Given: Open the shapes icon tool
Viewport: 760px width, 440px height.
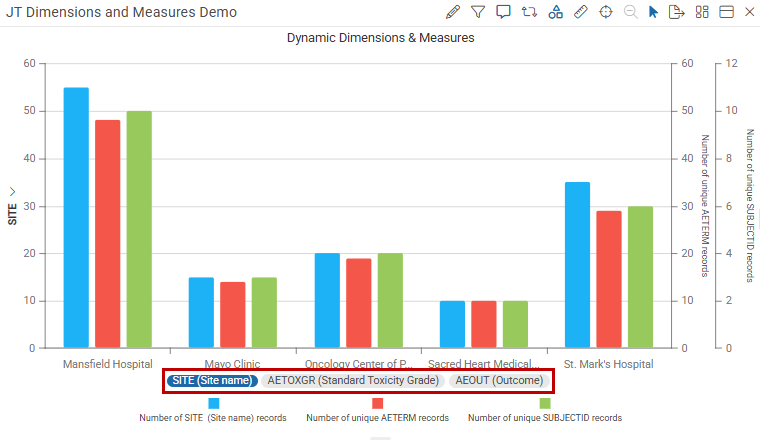Looking at the screenshot, I should coord(555,12).
